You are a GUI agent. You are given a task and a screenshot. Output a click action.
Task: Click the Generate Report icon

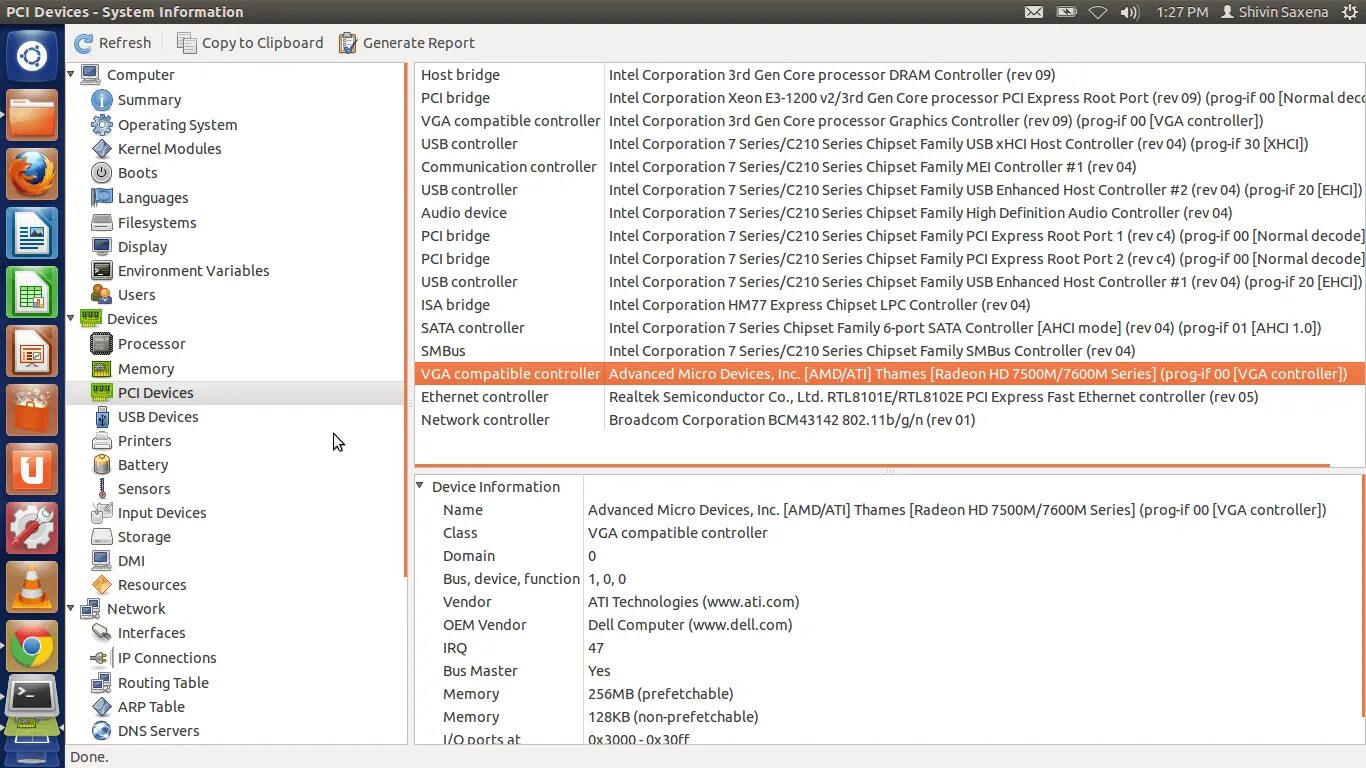tap(348, 43)
